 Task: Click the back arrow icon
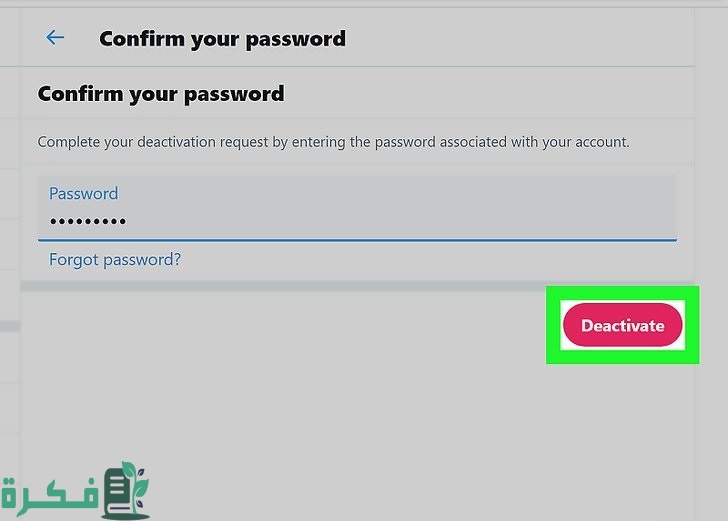tap(55, 38)
